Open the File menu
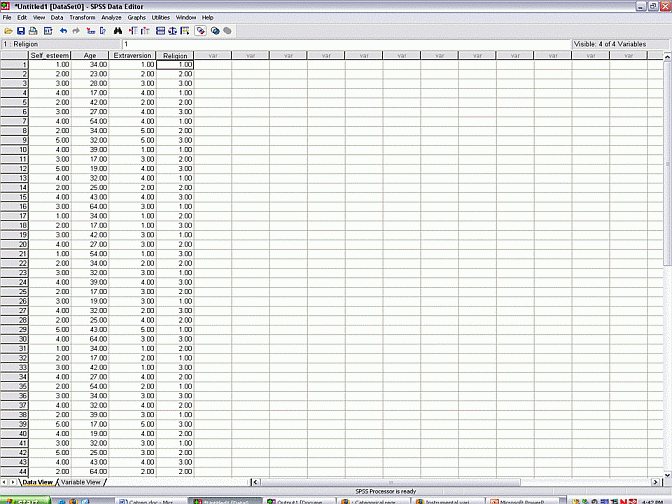The height and width of the screenshot is (504, 672). click(7, 18)
